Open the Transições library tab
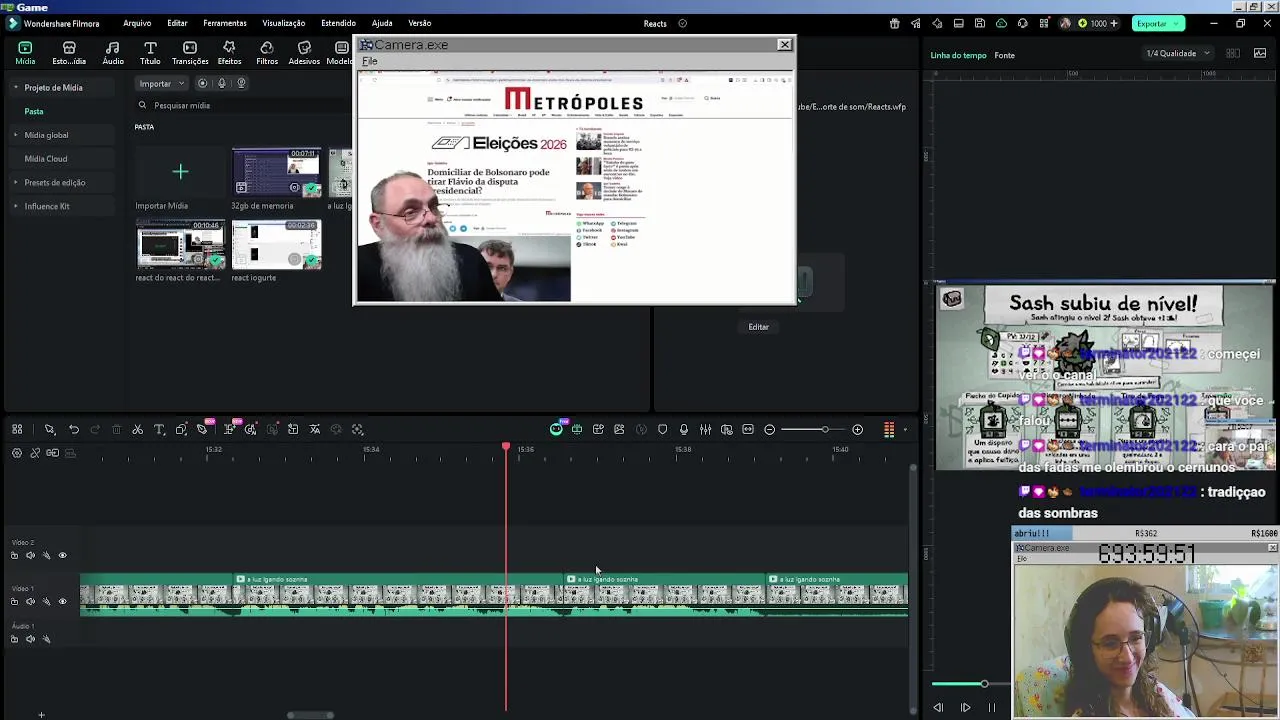1280x720 pixels. 190,53
